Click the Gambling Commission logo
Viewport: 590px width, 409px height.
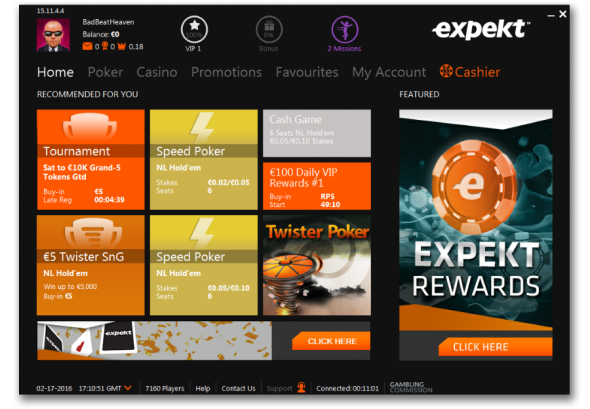point(411,387)
